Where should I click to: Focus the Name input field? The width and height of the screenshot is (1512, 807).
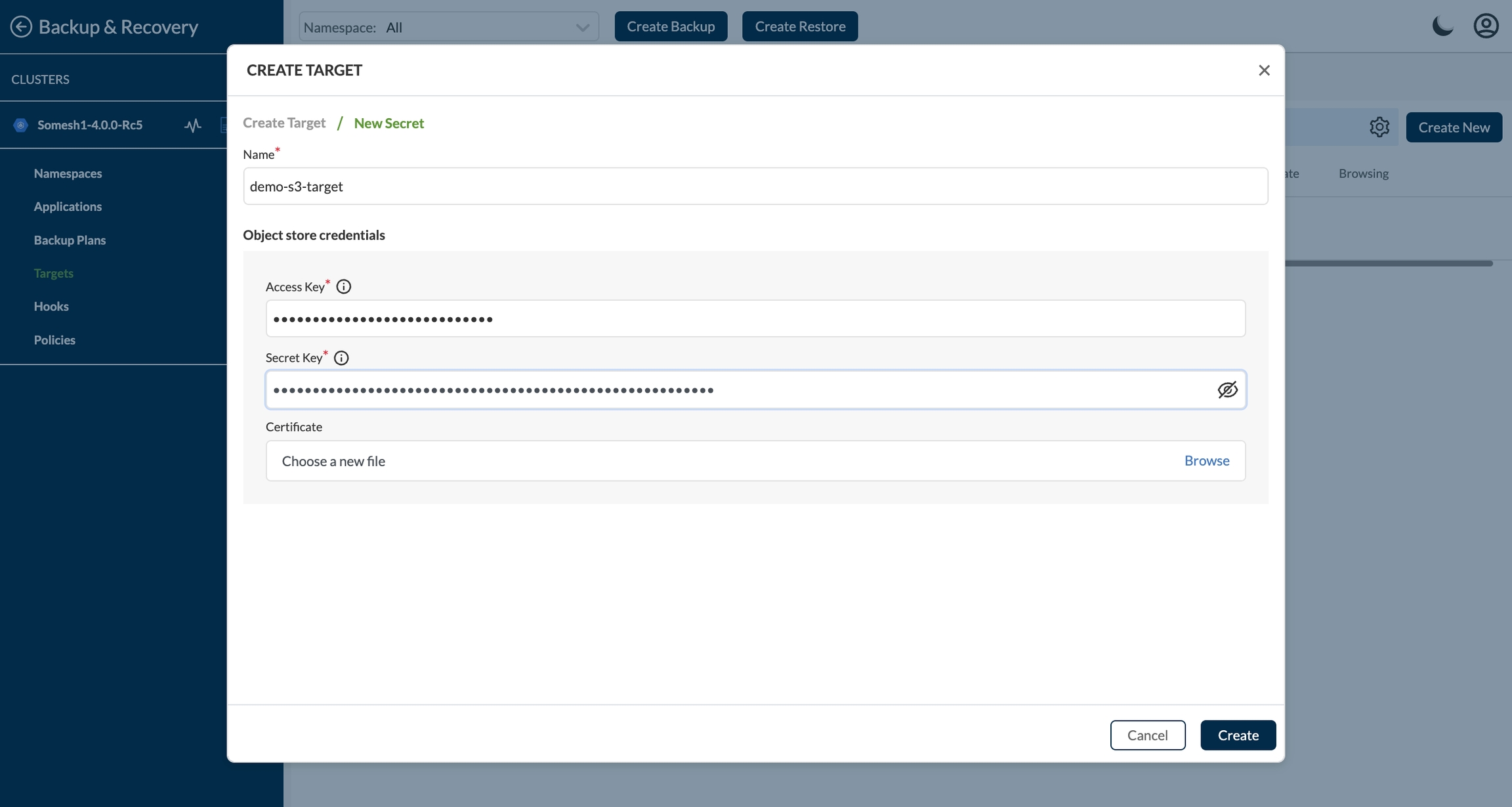755,186
